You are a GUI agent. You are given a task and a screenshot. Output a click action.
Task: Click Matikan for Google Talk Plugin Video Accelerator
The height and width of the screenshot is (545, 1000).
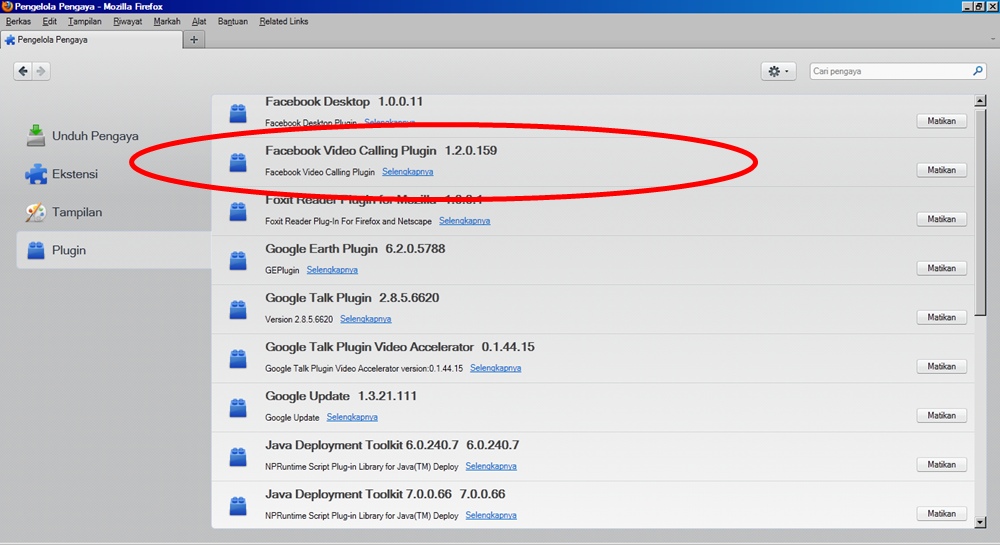click(x=941, y=366)
